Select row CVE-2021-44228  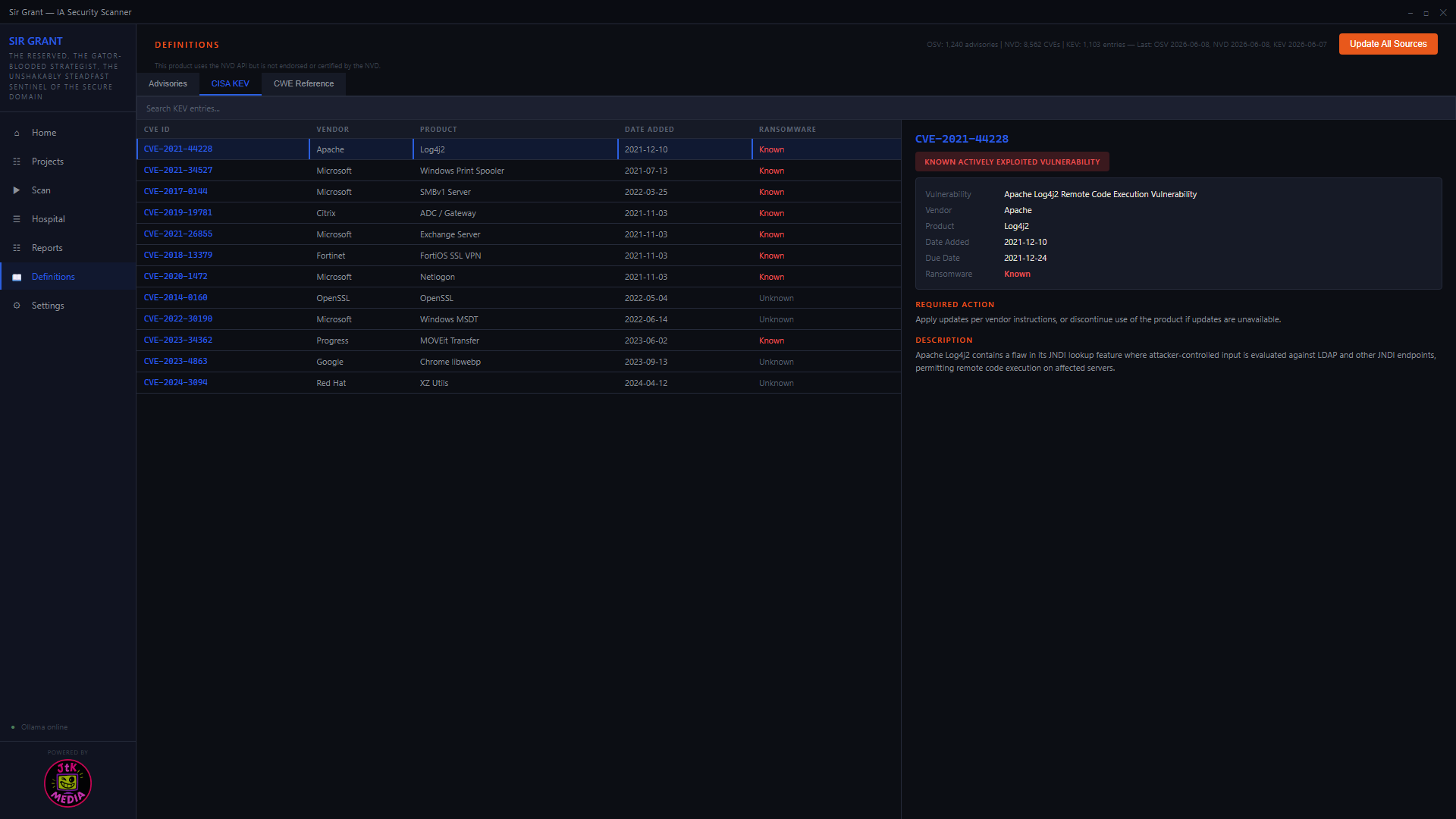519,149
